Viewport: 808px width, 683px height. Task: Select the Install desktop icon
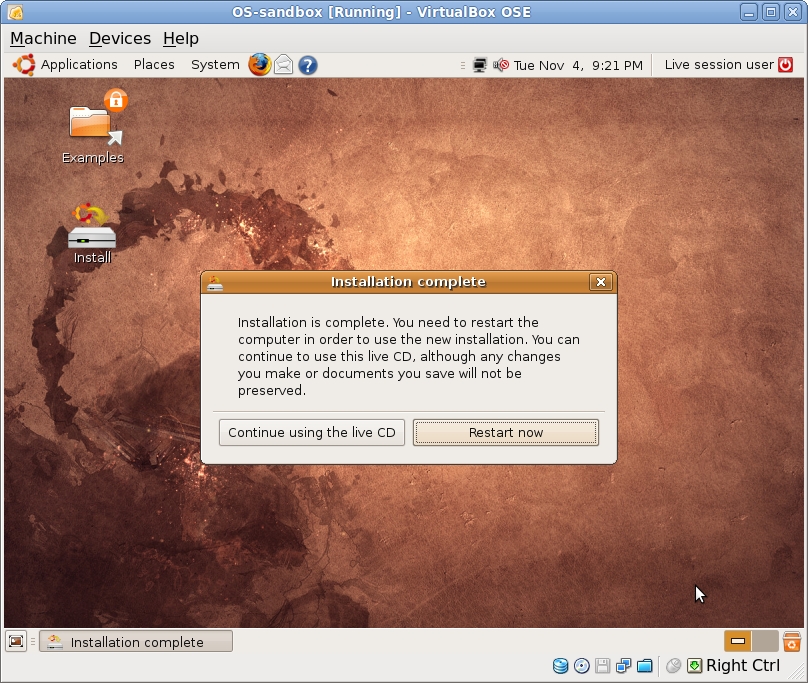[x=92, y=234]
